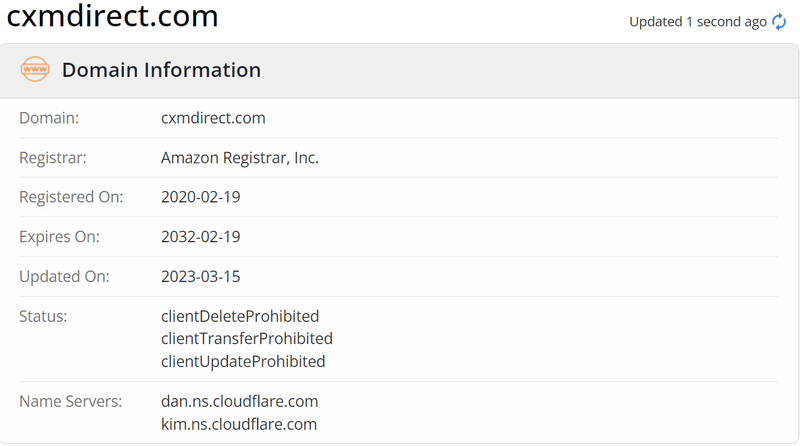Click updated date 2023-03-15

pyautogui.click(x=201, y=277)
